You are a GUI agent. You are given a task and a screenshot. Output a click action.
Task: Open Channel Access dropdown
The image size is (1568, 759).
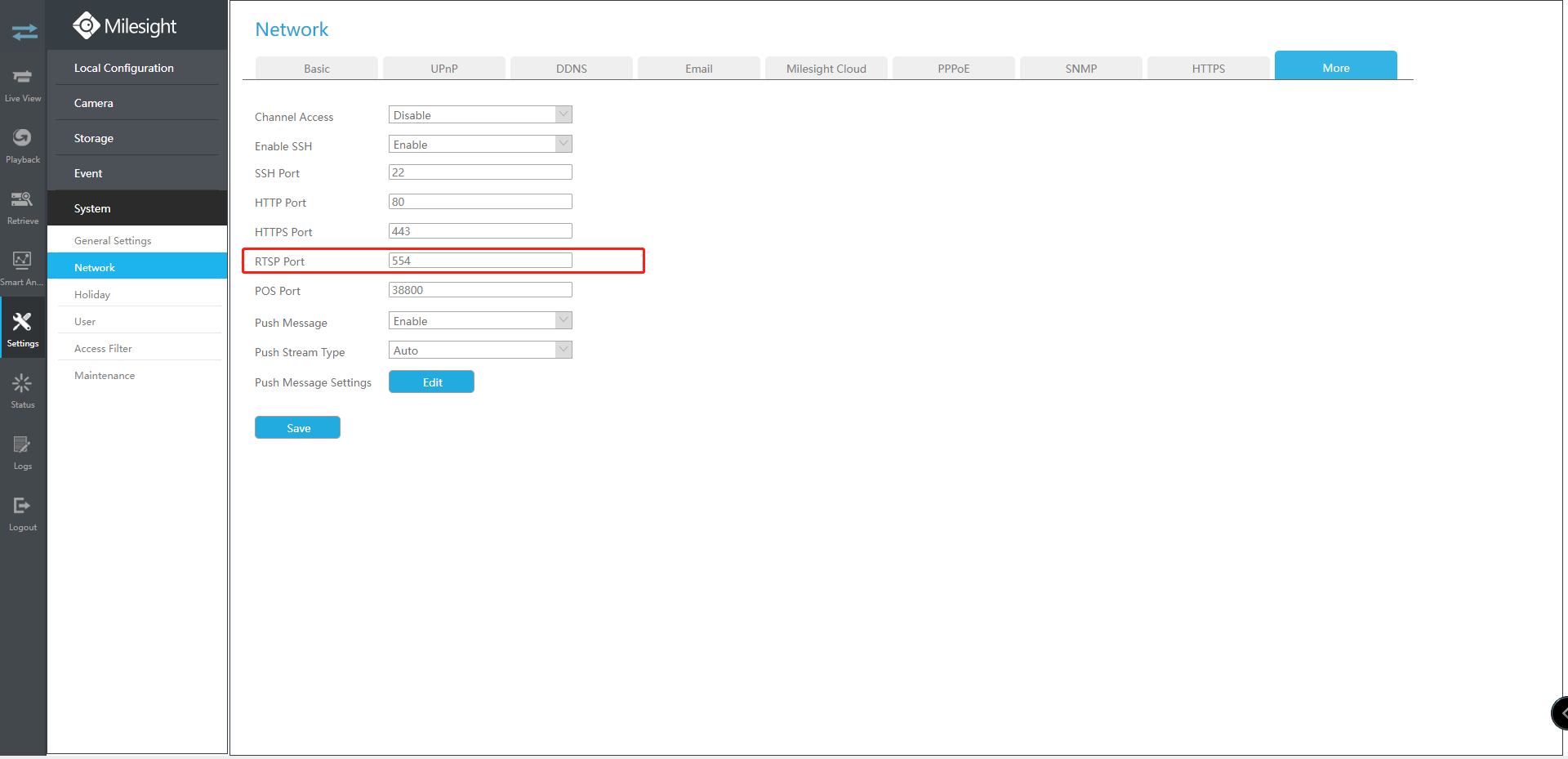pyautogui.click(x=480, y=115)
